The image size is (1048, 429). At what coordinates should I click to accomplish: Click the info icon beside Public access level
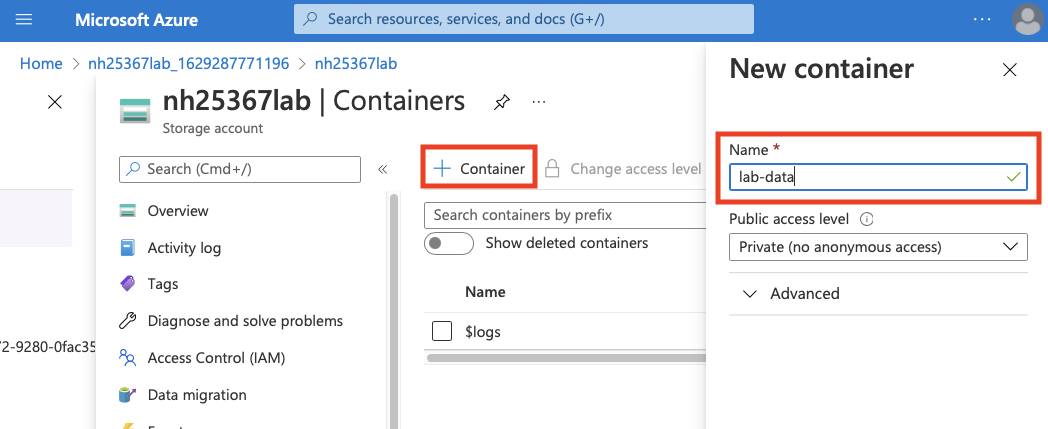click(867, 219)
